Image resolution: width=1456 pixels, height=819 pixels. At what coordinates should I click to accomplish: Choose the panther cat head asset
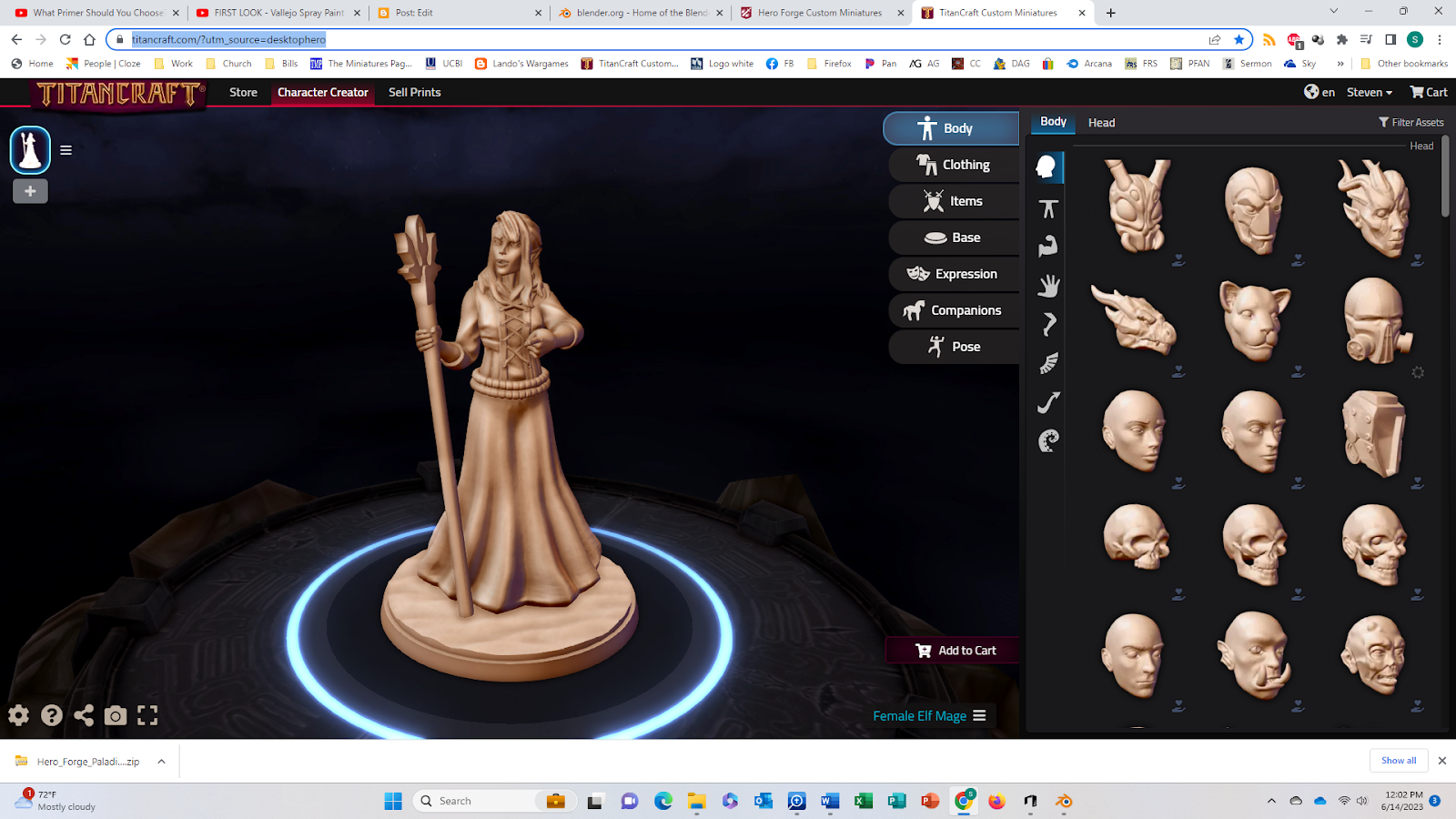tap(1255, 320)
